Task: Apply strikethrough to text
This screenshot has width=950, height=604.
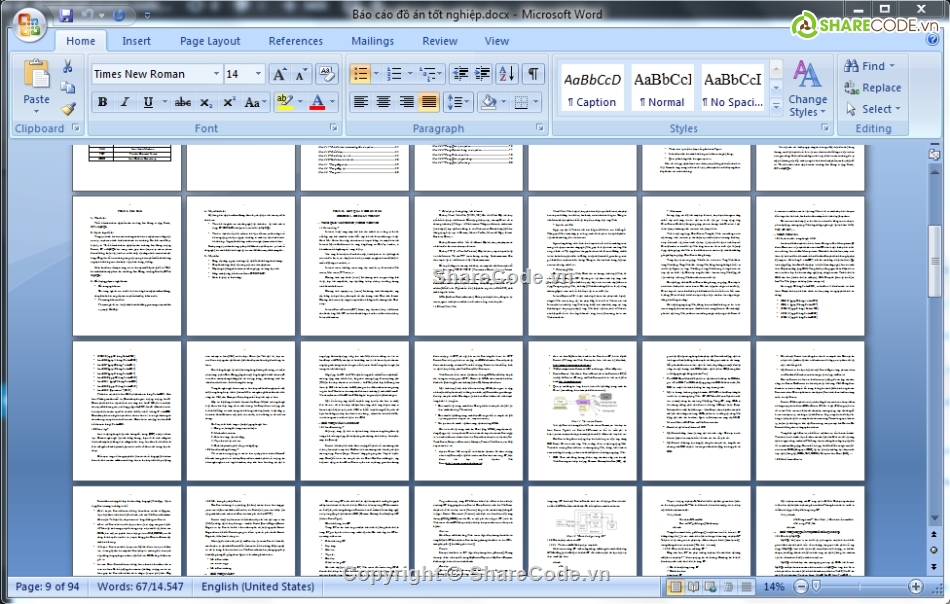Action: click(x=182, y=102)
